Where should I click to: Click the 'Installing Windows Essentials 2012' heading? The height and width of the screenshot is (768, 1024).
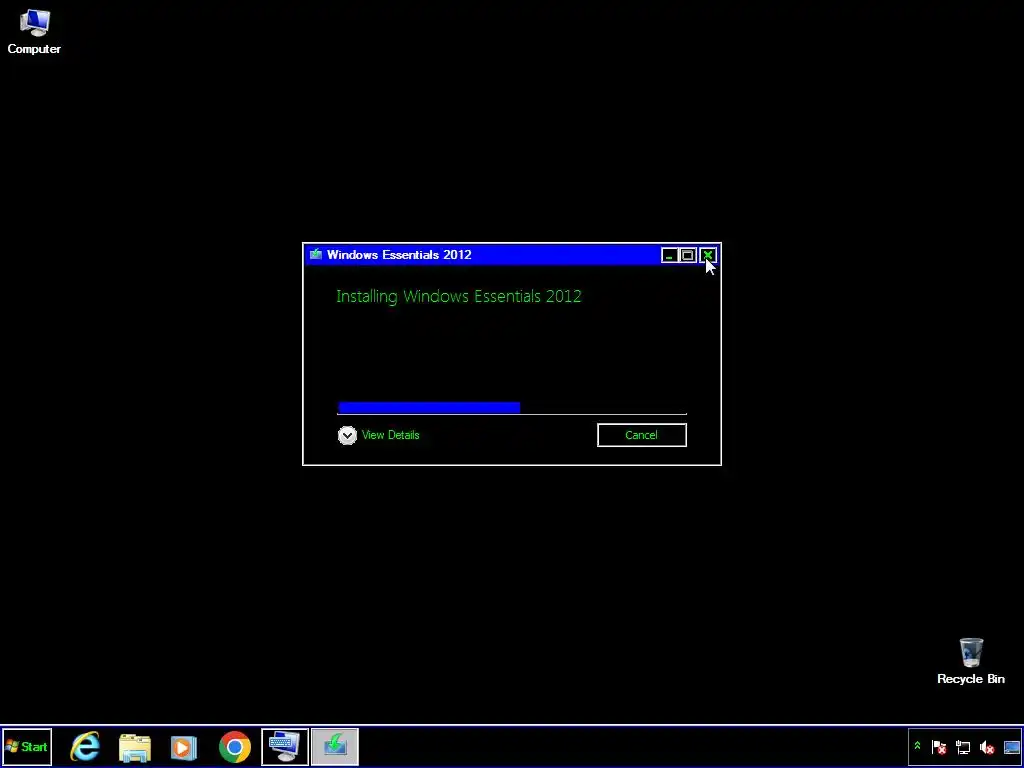[x=458, y=296]
